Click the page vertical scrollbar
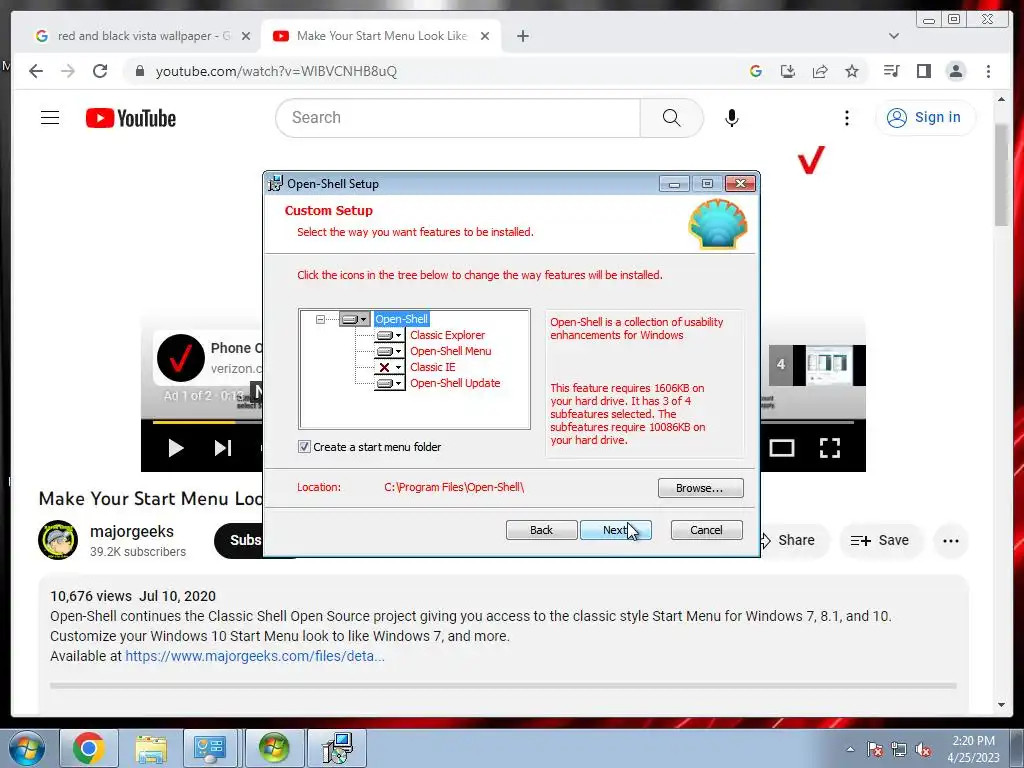This screenshot has width=1024, height=768. pyautogui.click(x=1002, y=175)
